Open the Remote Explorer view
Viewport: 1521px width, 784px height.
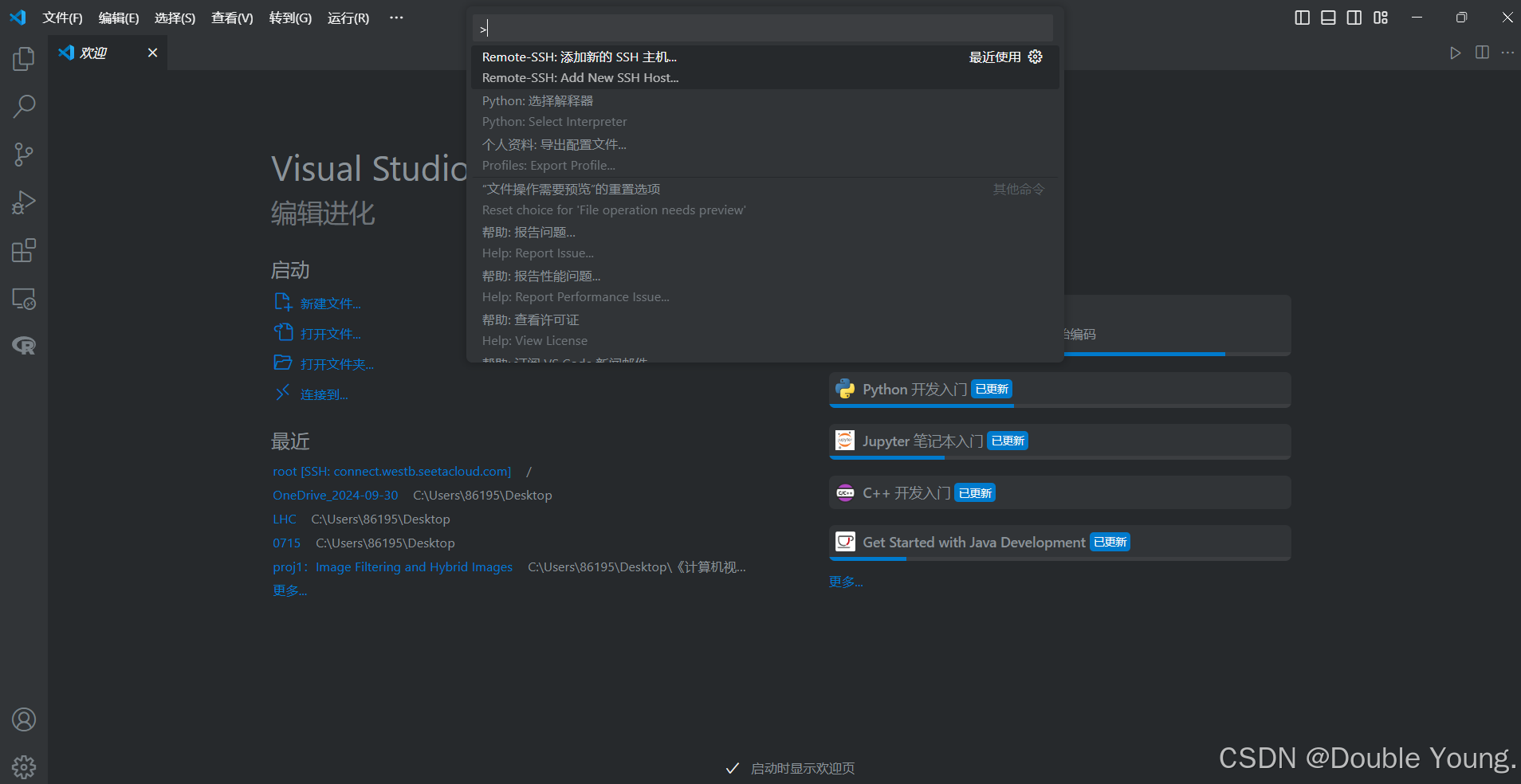(24, 299)
